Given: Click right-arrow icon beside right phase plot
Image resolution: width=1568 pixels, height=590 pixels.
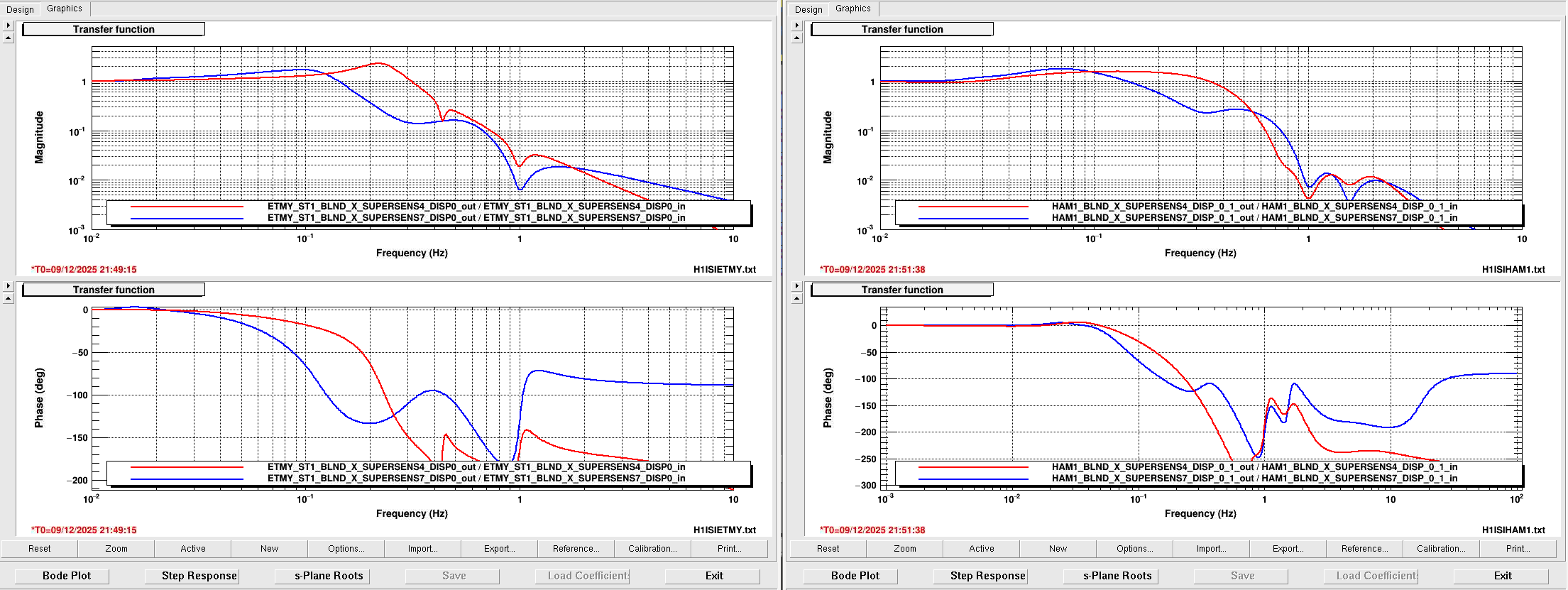Looking at the screenshot, I should click(x=797, y=286).
